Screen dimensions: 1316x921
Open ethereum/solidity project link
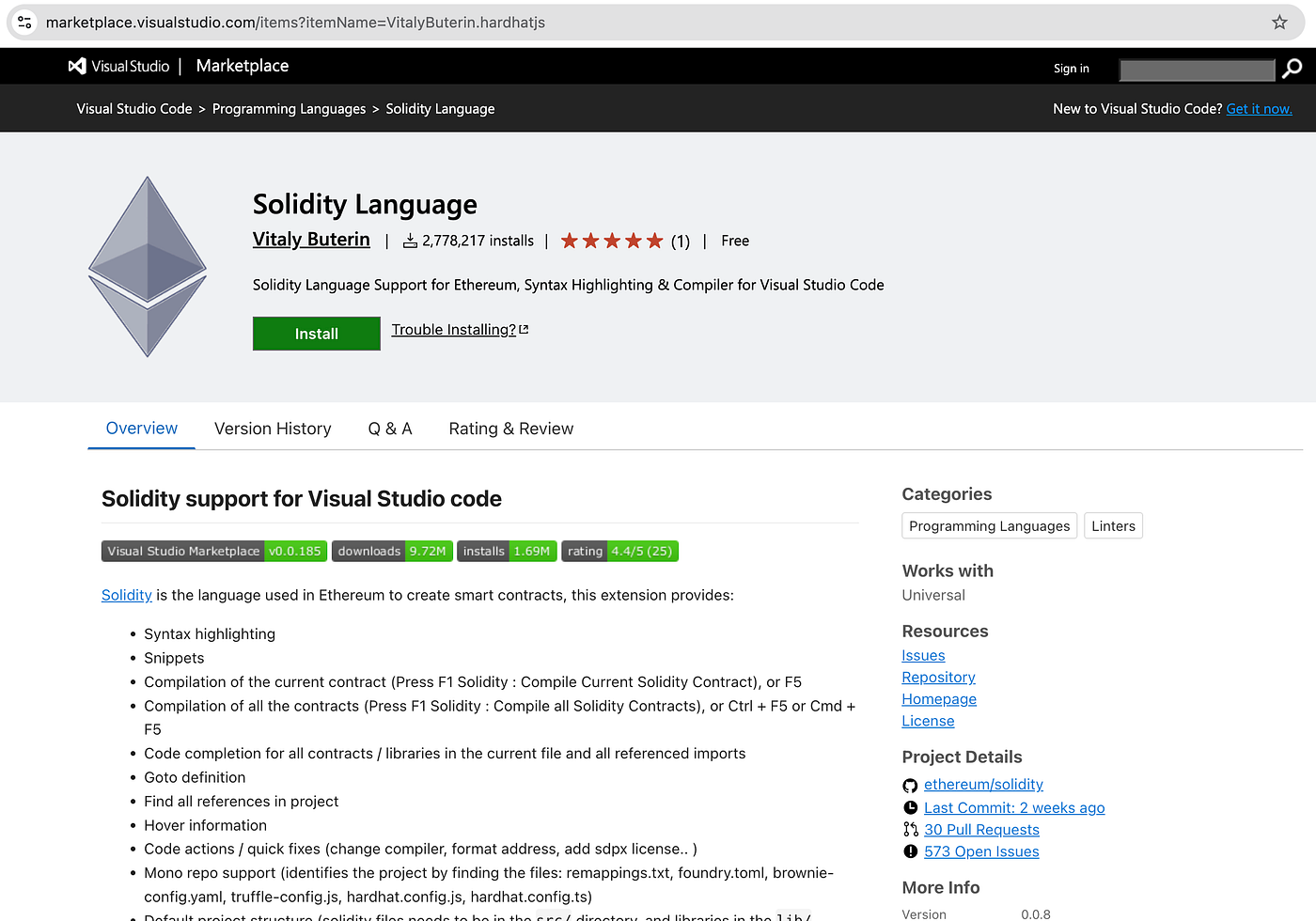click(x=983, y=785)
